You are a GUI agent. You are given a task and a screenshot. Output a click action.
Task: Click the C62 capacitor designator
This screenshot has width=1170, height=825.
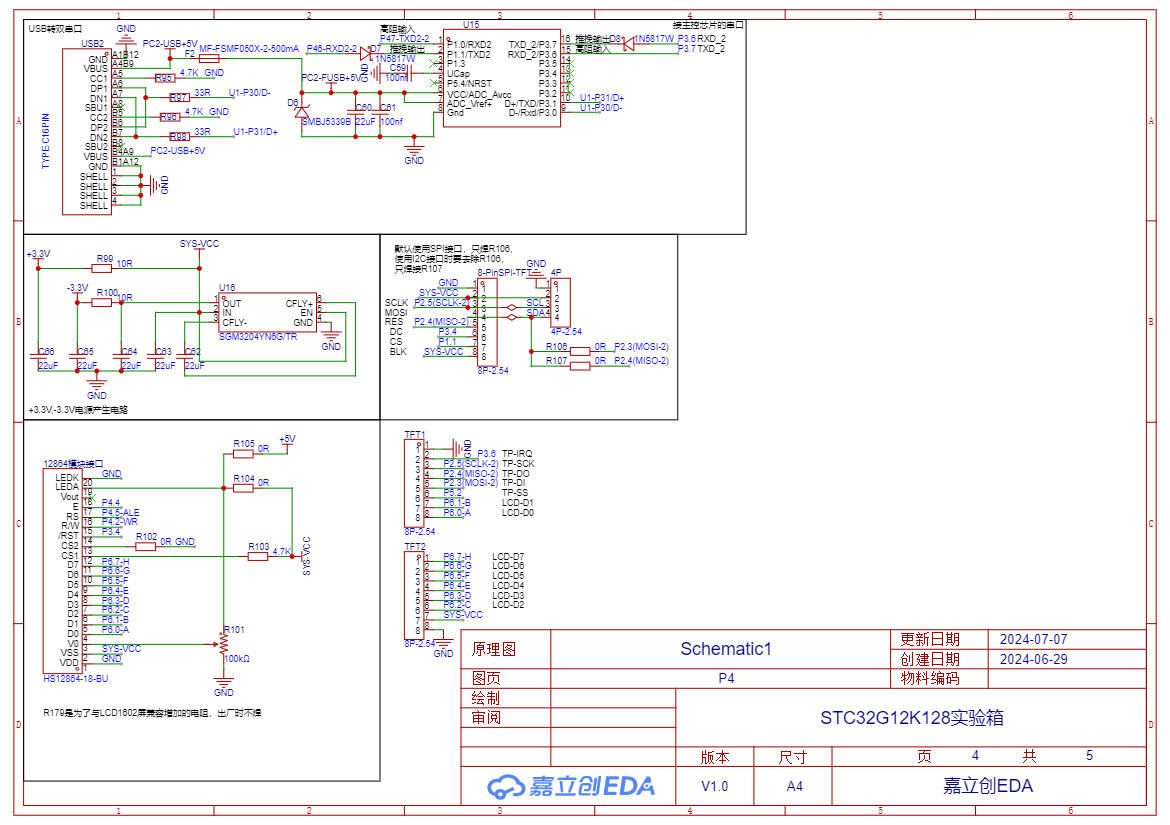[x=193, y=351]
